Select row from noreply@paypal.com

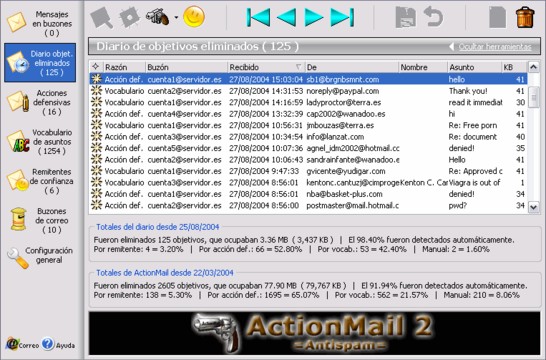(309, 91)
